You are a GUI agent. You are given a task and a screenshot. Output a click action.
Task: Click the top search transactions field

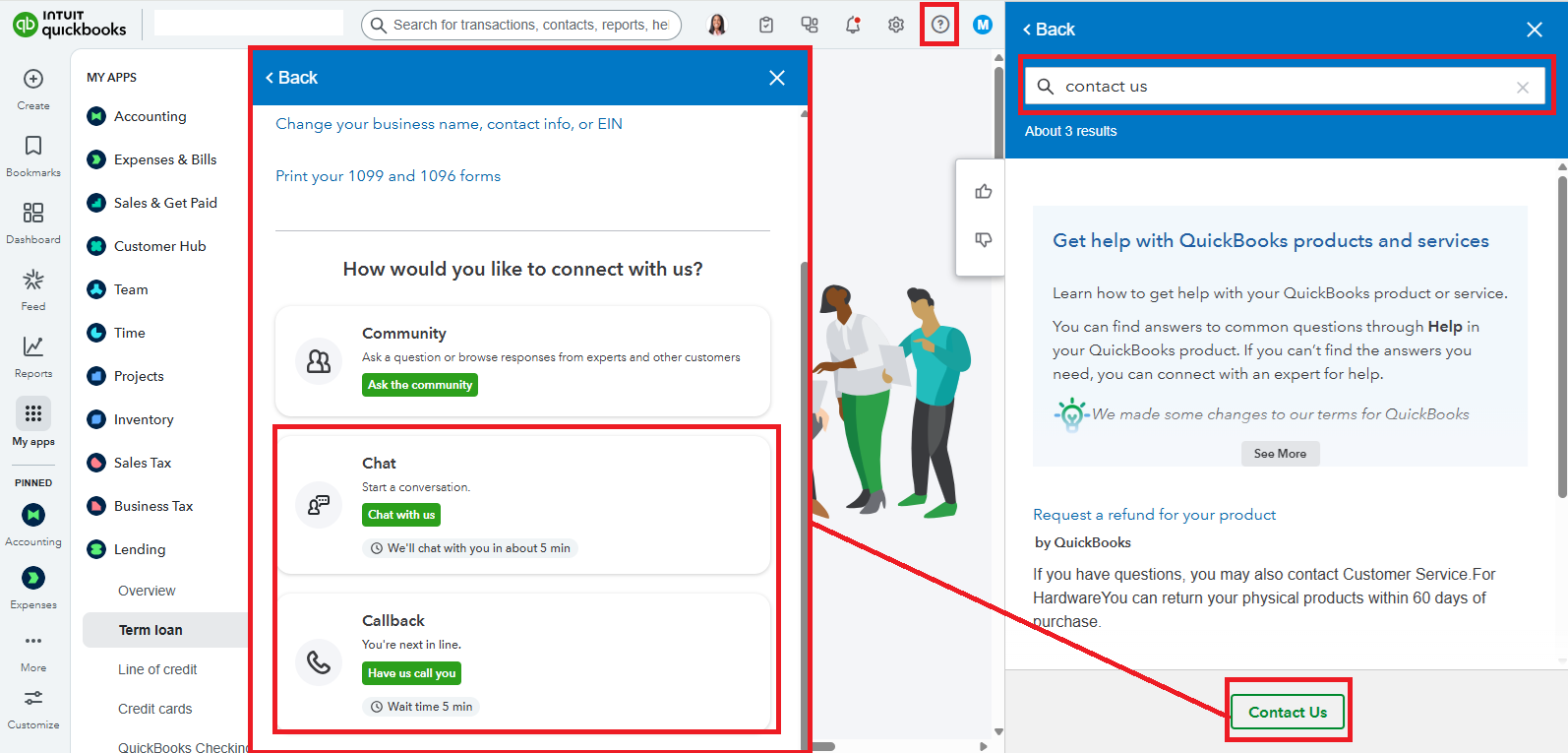coord(521,25)
